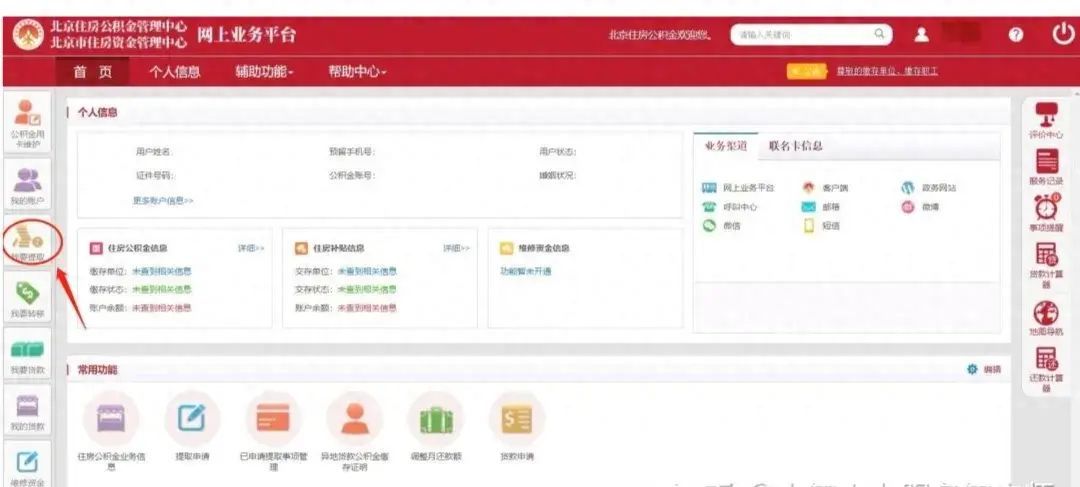This screenshot has width=1080, height=487.
Task: Click the power logout icon
Action: click(1063, 34)
